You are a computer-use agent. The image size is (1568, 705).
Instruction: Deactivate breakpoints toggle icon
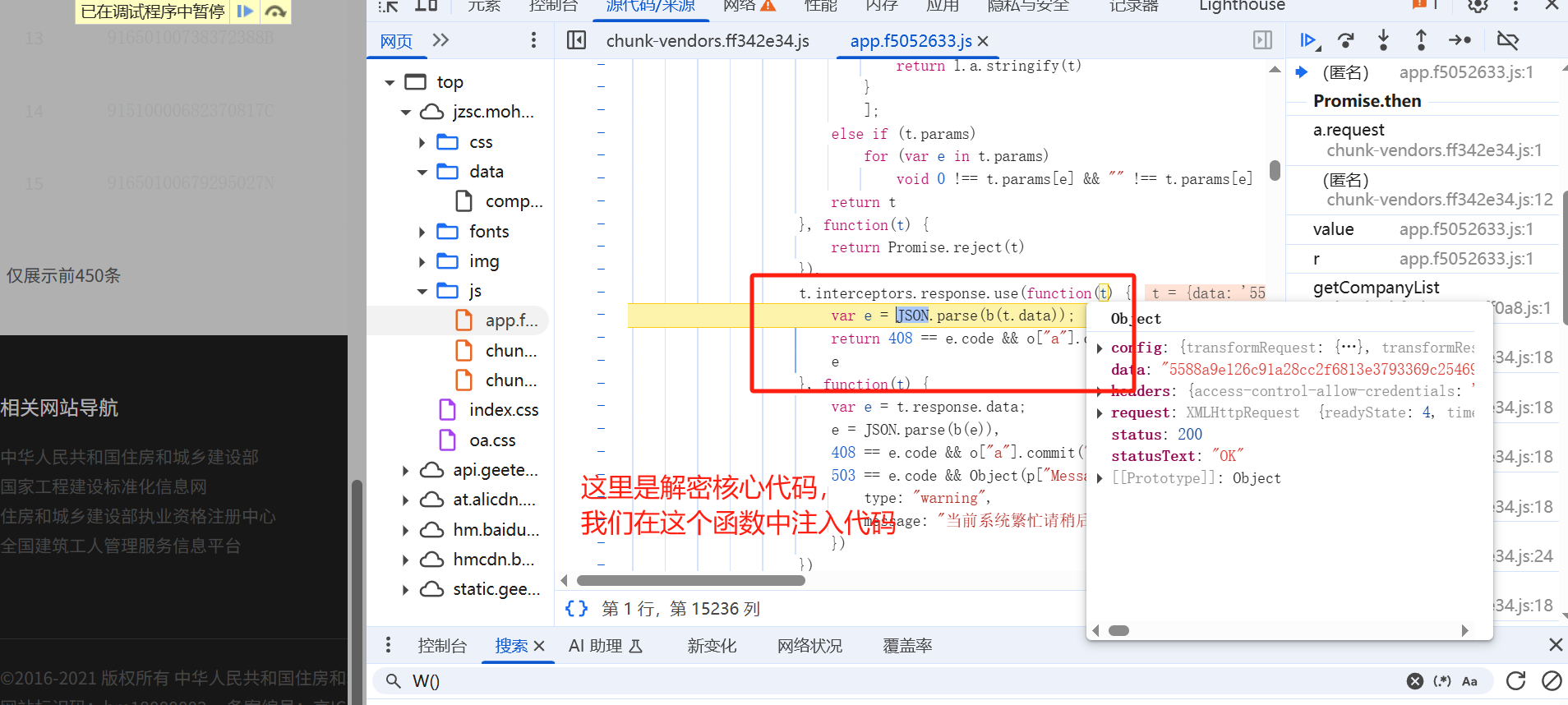click(1508, 40)
